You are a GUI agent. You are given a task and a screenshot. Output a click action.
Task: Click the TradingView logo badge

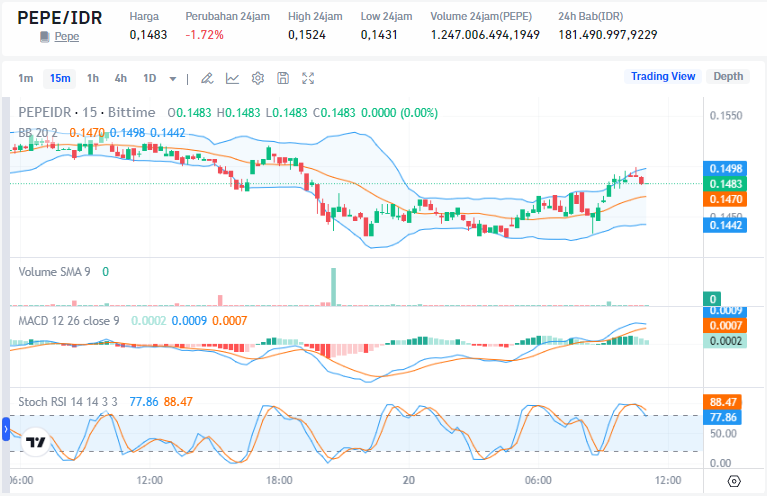(x=35, y=442)
